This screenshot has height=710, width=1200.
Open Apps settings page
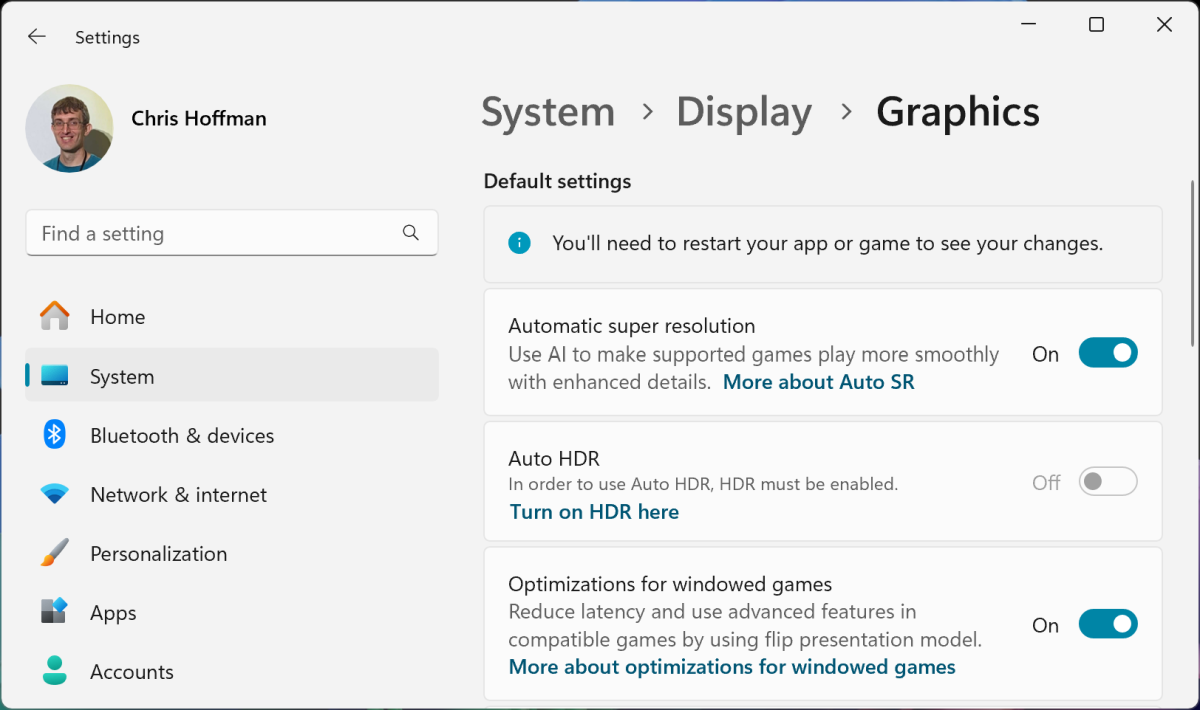pyautogui.click(x=232, y=612)
